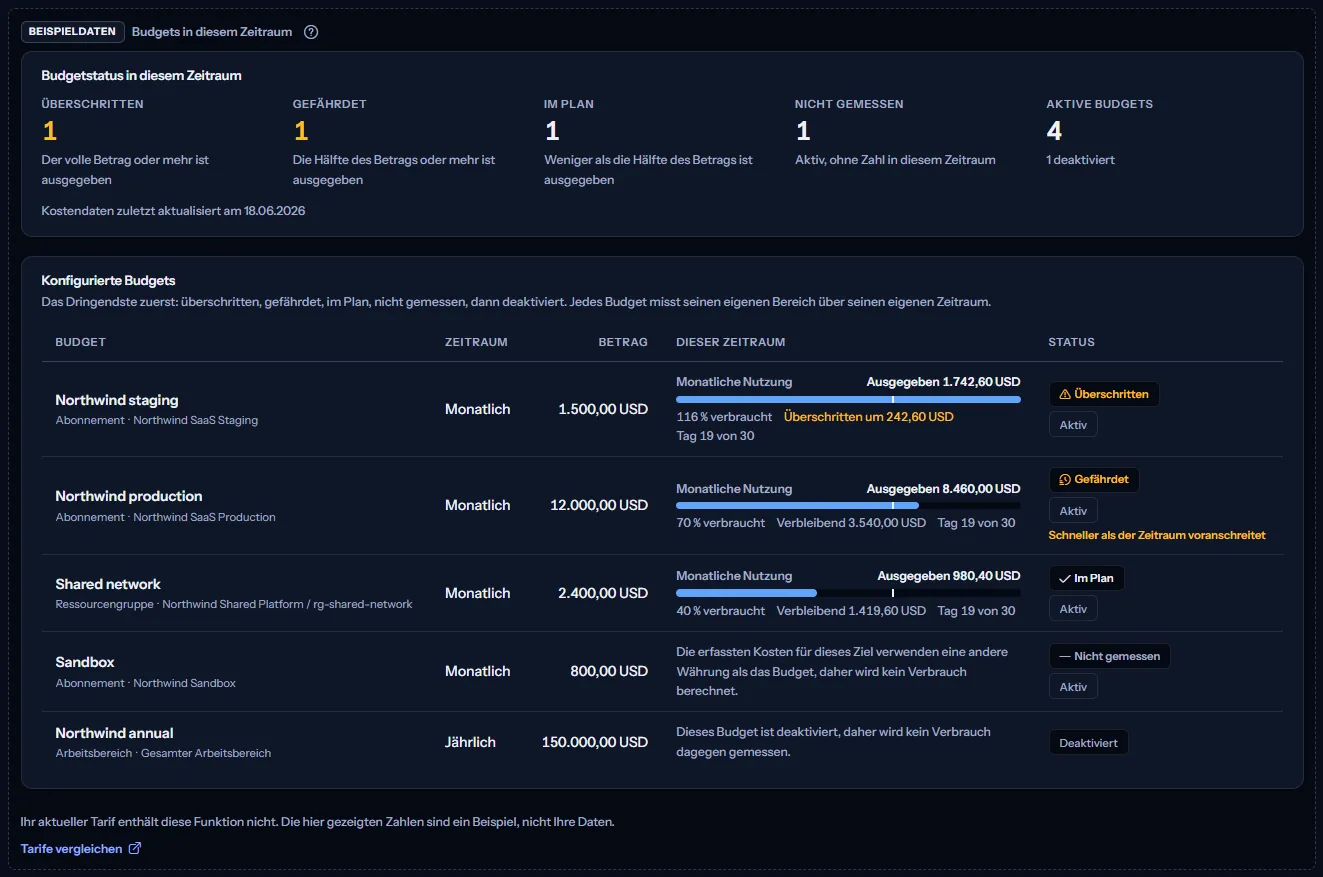Select the Northwind staging budget name
1323x877 pixels.
tap(117, 400)
